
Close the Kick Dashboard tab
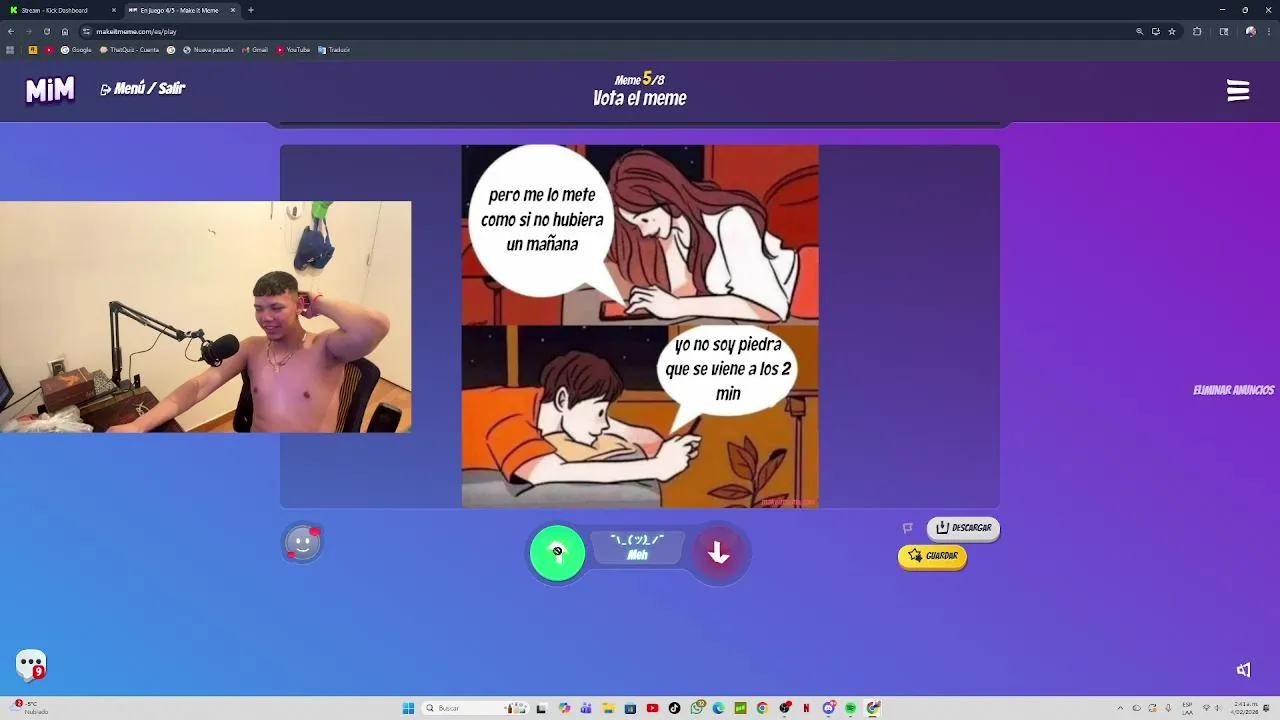pos(114,10)
